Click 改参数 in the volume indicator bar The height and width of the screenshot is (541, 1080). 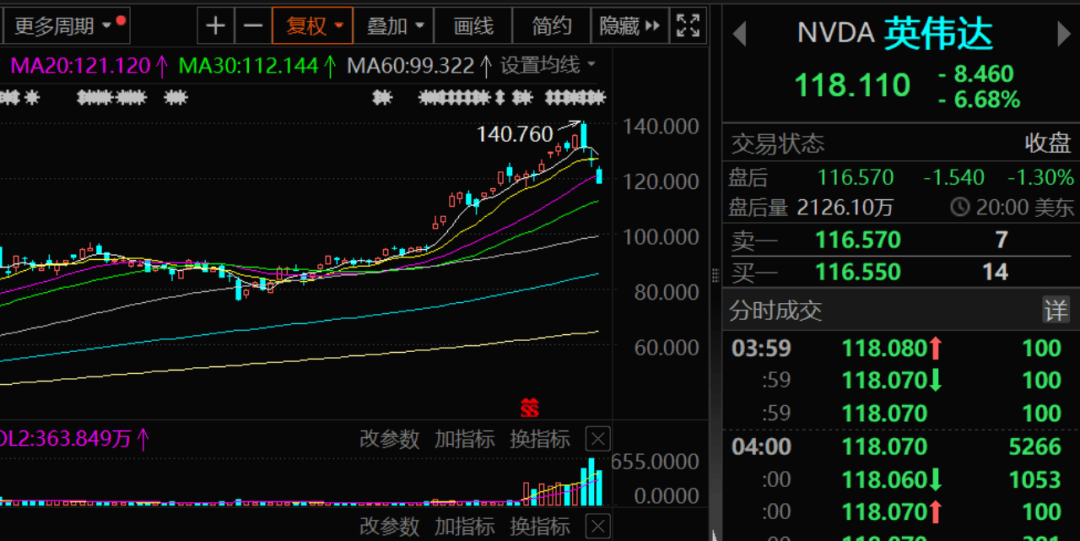pyautogui.click(x=389, y=439)
